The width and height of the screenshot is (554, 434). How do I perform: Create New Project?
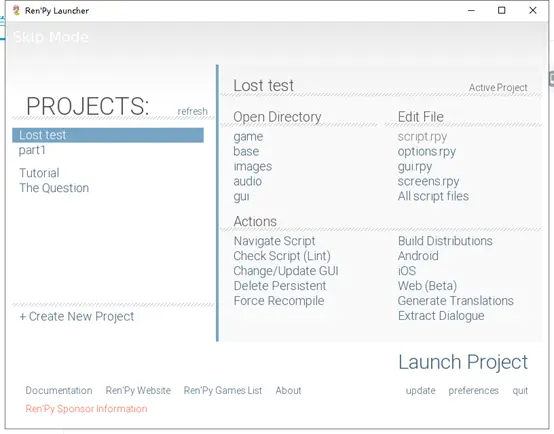77,316
